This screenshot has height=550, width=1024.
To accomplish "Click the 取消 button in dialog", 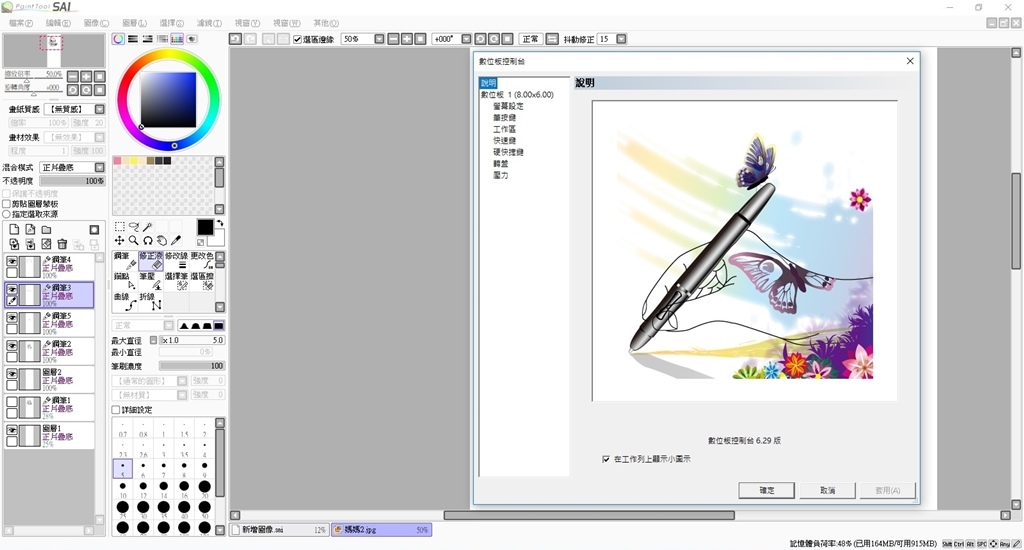I will point(826,491).
